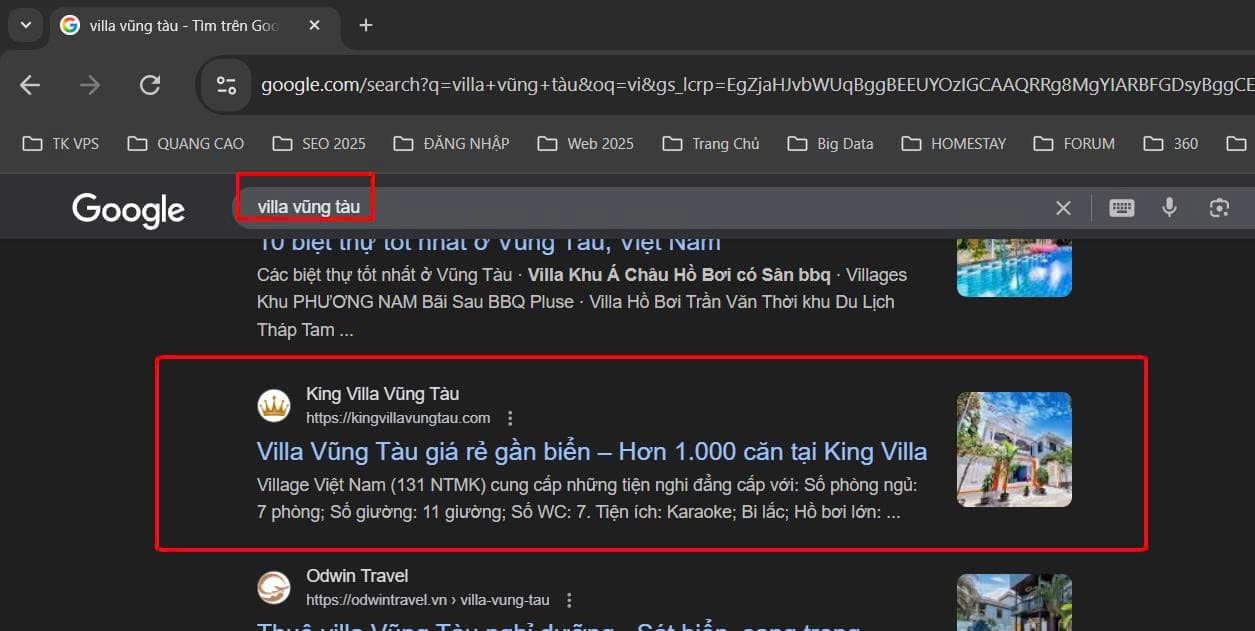Open the SEO 2025 bookmark folder
Screen dimensions: 1255x631
pyautogui.click(x=319, y=144)
